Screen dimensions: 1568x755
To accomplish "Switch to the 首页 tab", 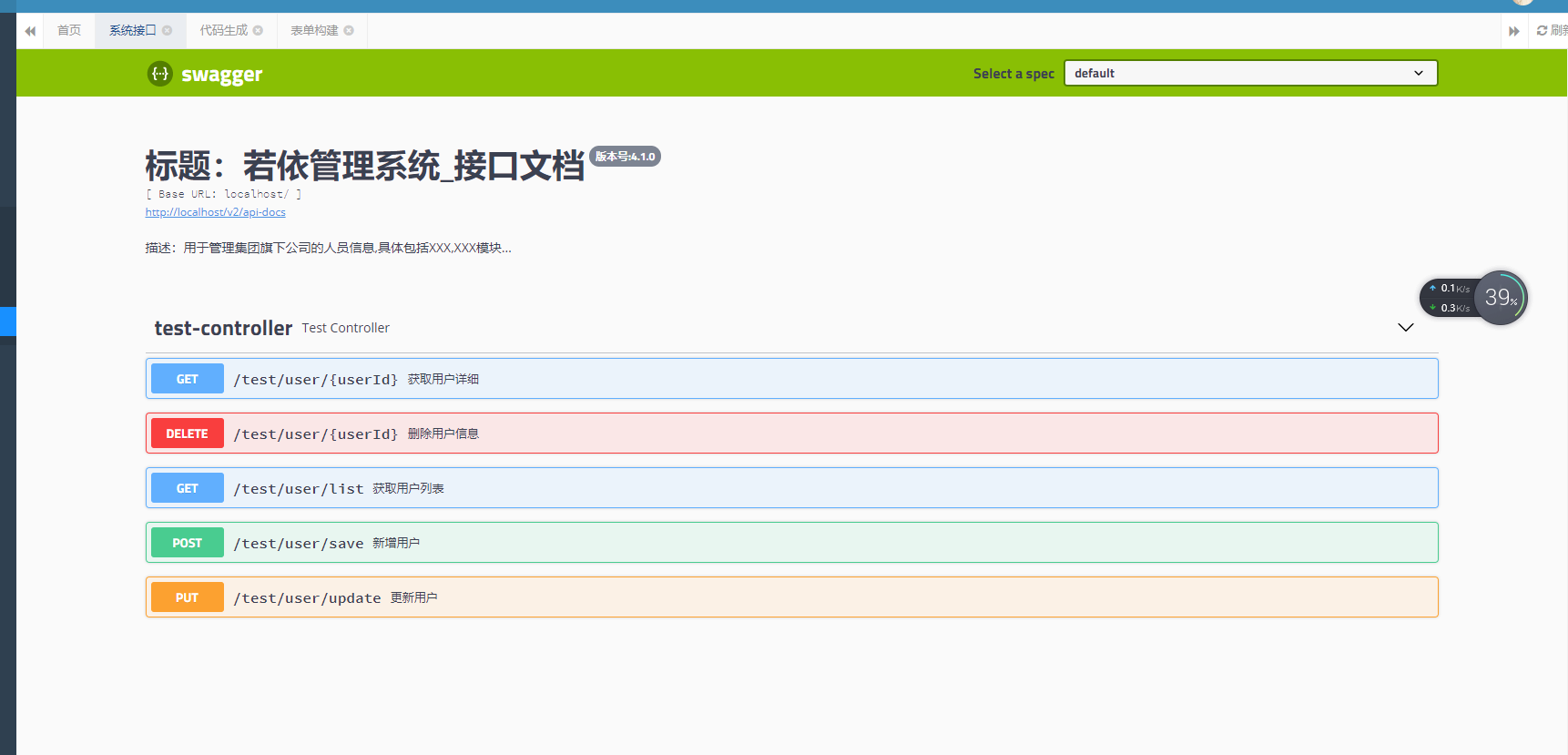I will tap(69, 31).
